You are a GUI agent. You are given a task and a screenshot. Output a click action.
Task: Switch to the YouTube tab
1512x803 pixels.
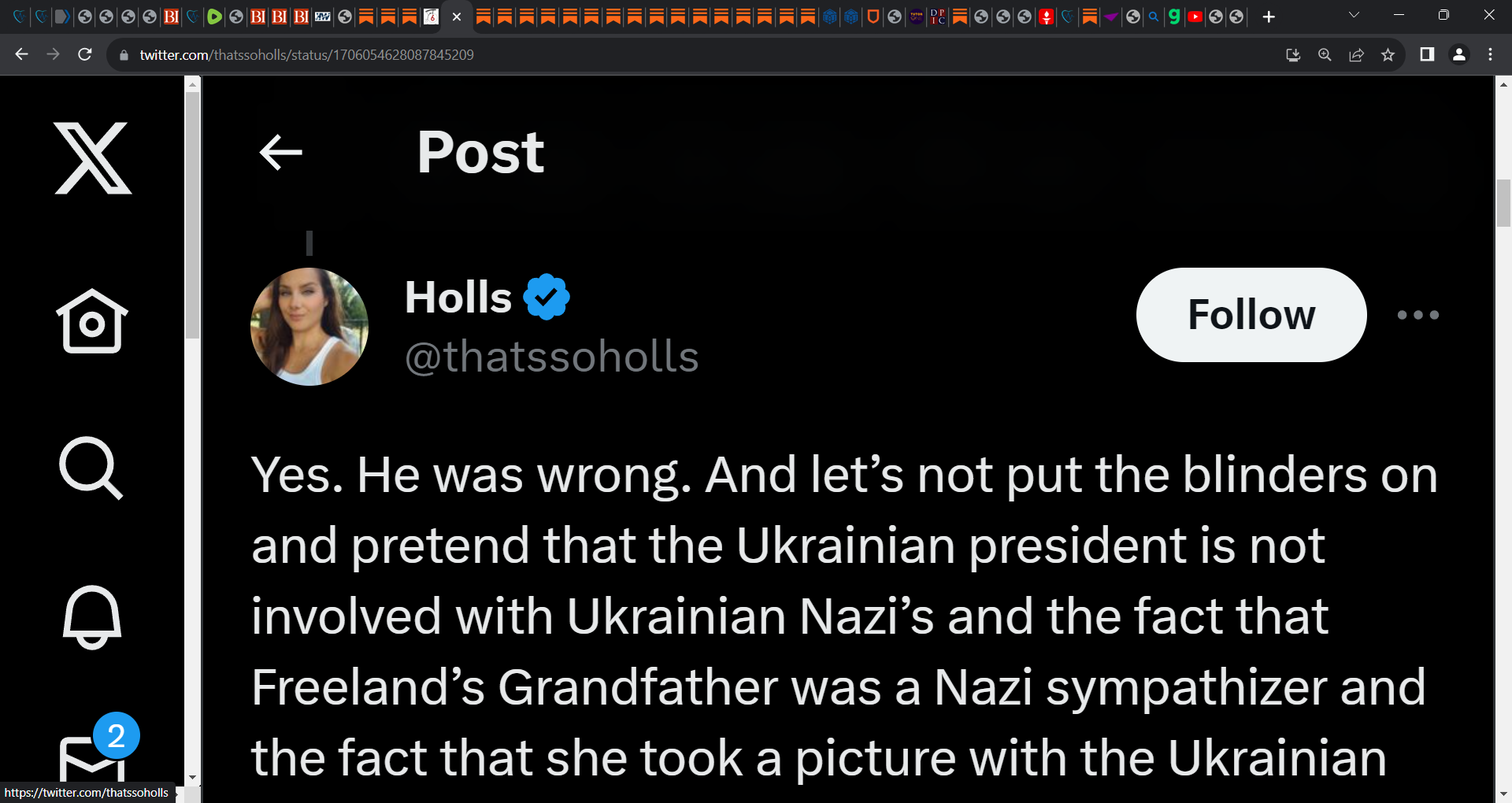click(x=1195, y=17)
